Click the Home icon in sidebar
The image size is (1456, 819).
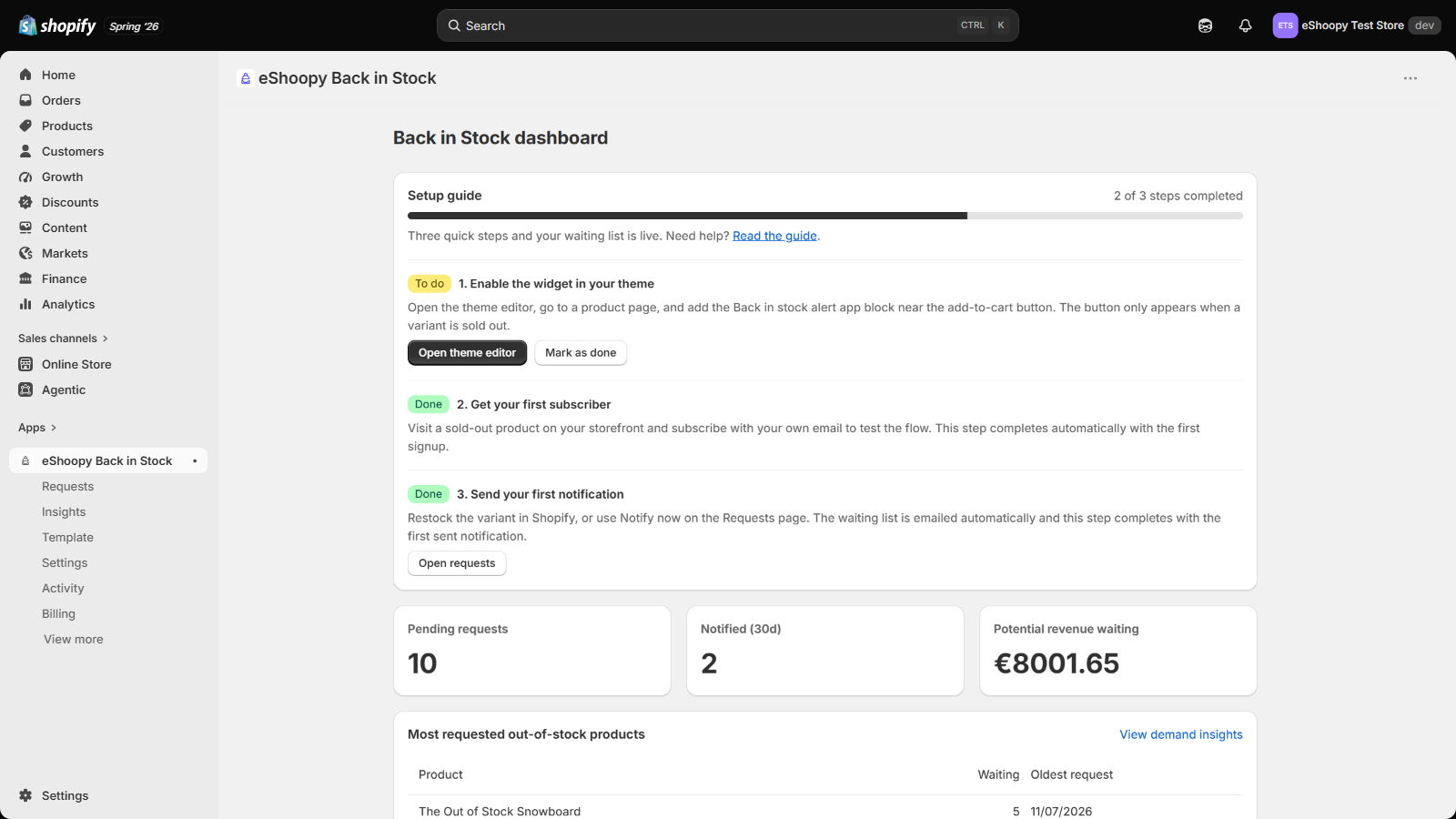tap(25, 75)
